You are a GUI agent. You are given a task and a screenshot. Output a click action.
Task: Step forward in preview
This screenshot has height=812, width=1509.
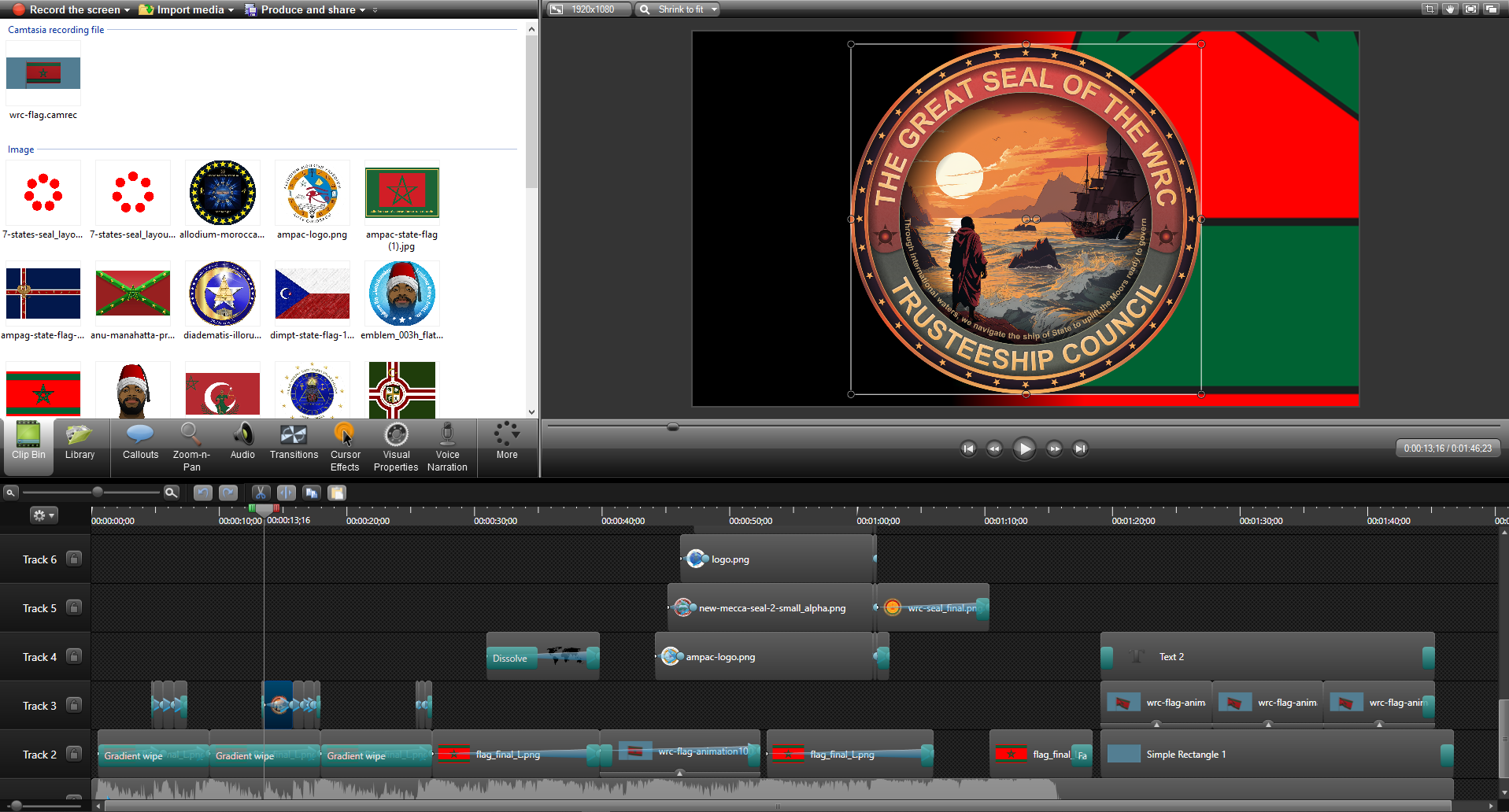pos(1054,448)
